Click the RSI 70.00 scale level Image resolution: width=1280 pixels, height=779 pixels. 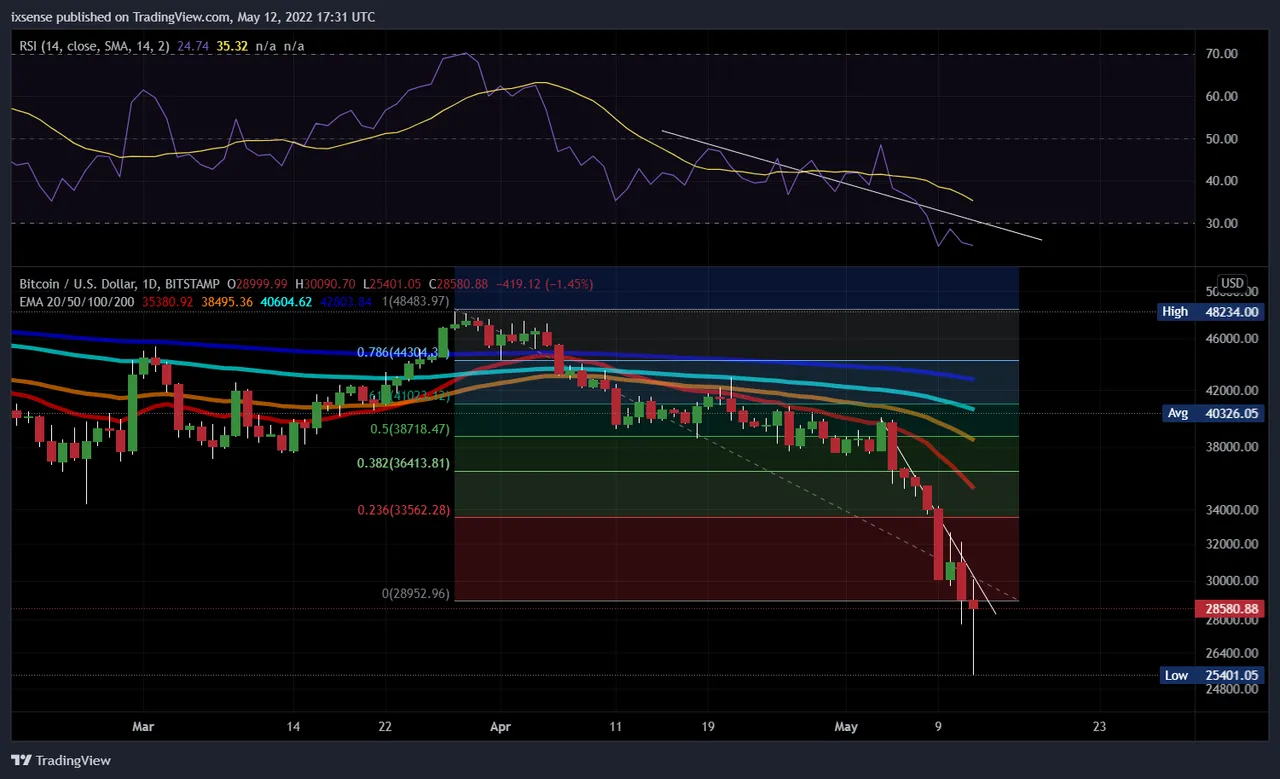(1221, 54)
